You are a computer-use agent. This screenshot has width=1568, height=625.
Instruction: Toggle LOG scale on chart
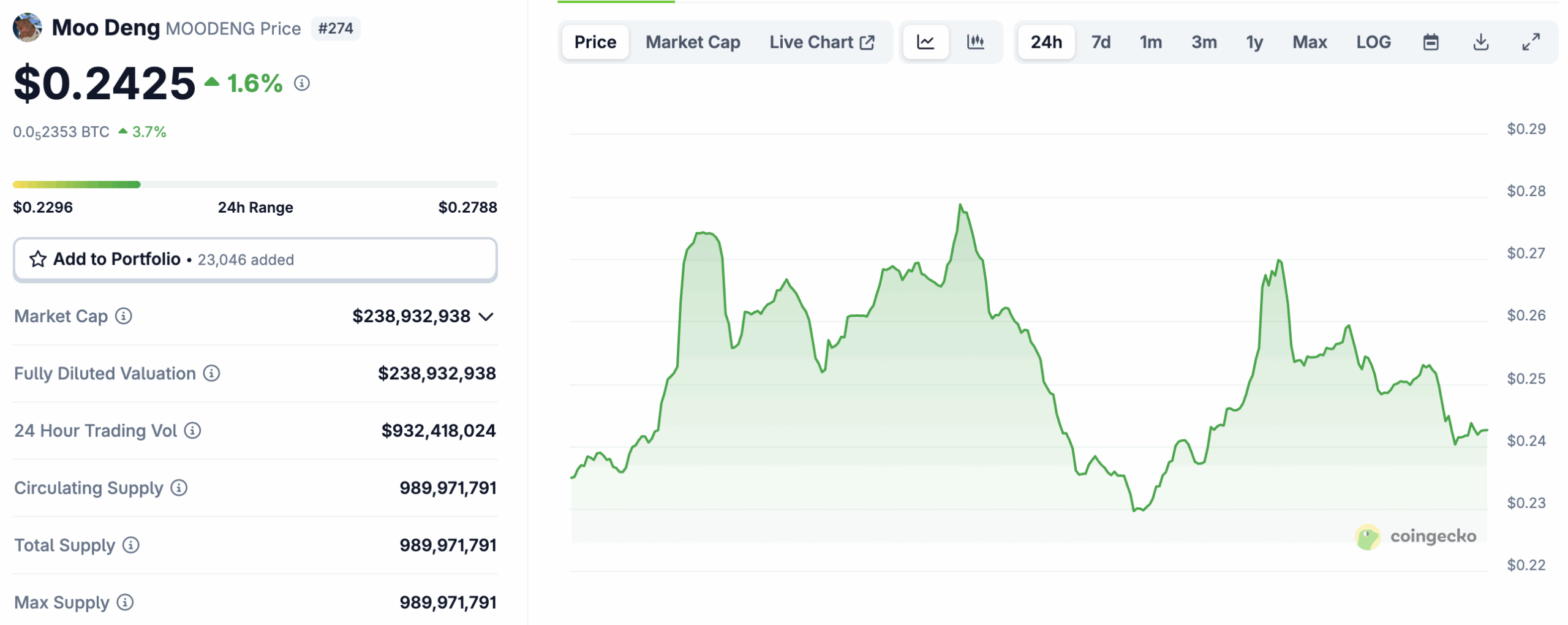coord(1373,42)
